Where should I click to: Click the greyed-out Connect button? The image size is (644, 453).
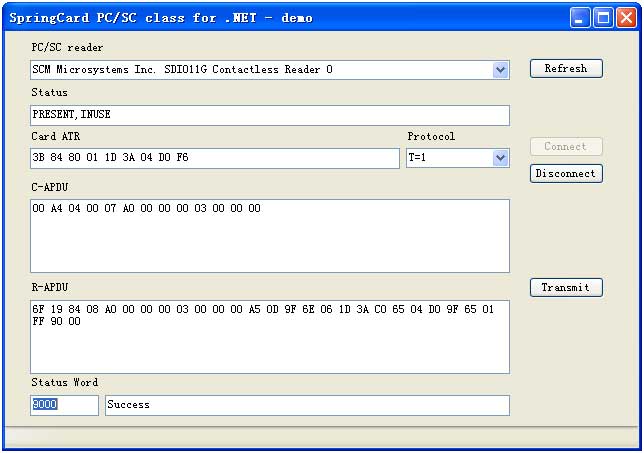coord(566,146)
